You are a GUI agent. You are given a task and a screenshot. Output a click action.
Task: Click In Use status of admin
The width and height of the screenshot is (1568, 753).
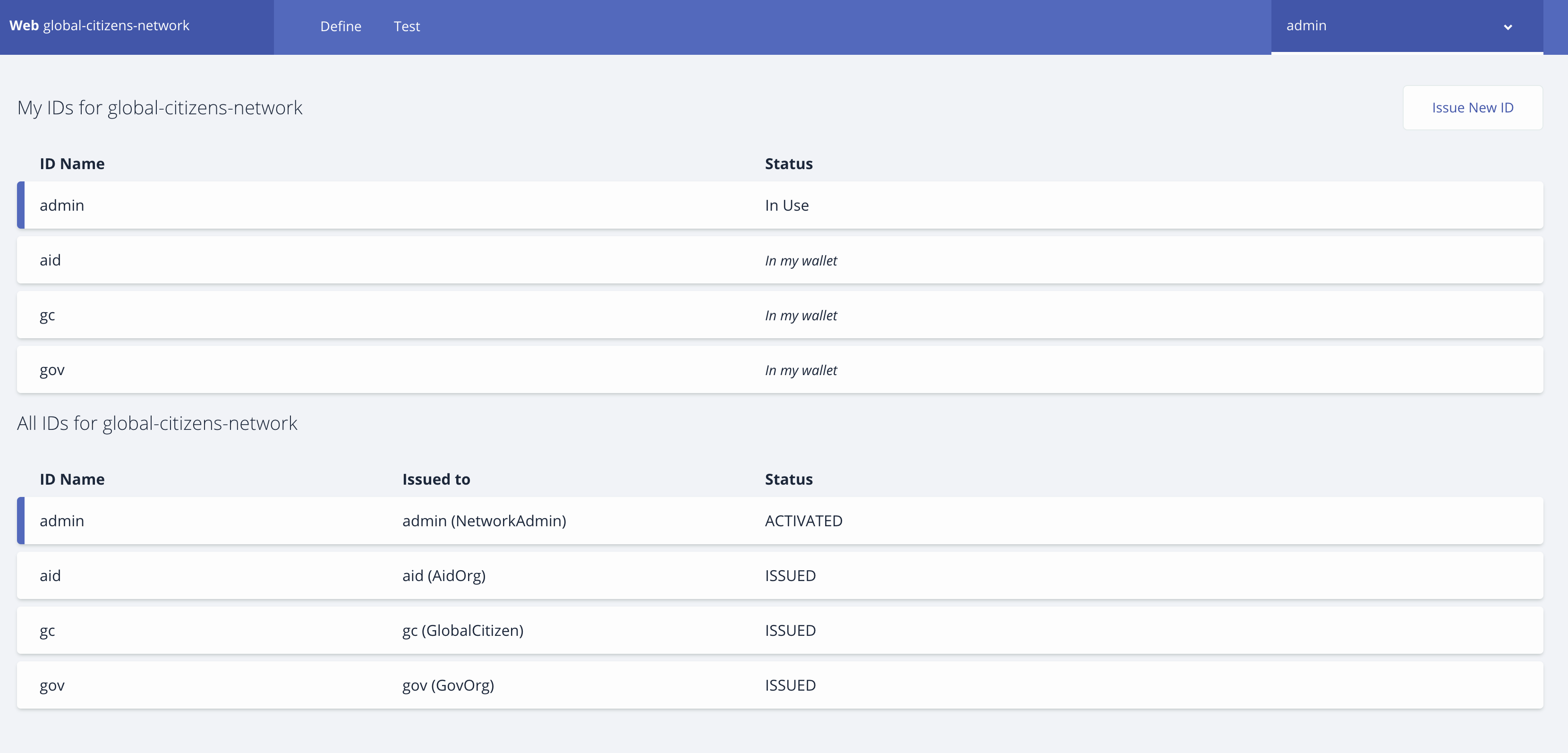(x=786, y=205)
